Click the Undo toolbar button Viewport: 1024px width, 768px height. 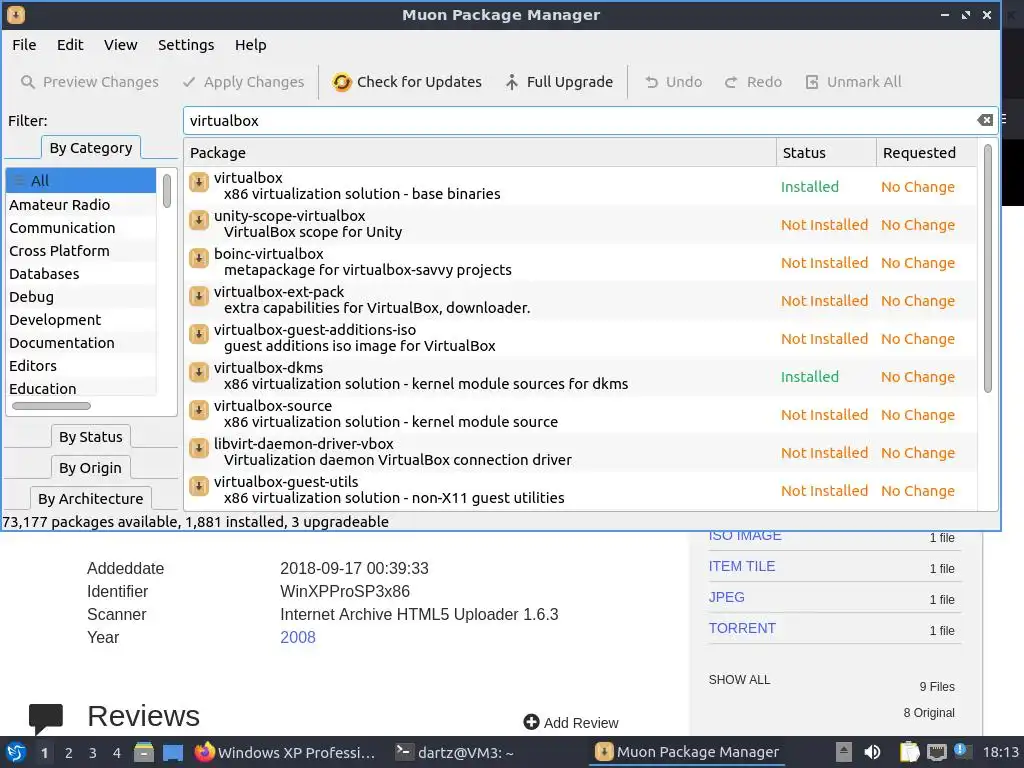coord(673,82)
